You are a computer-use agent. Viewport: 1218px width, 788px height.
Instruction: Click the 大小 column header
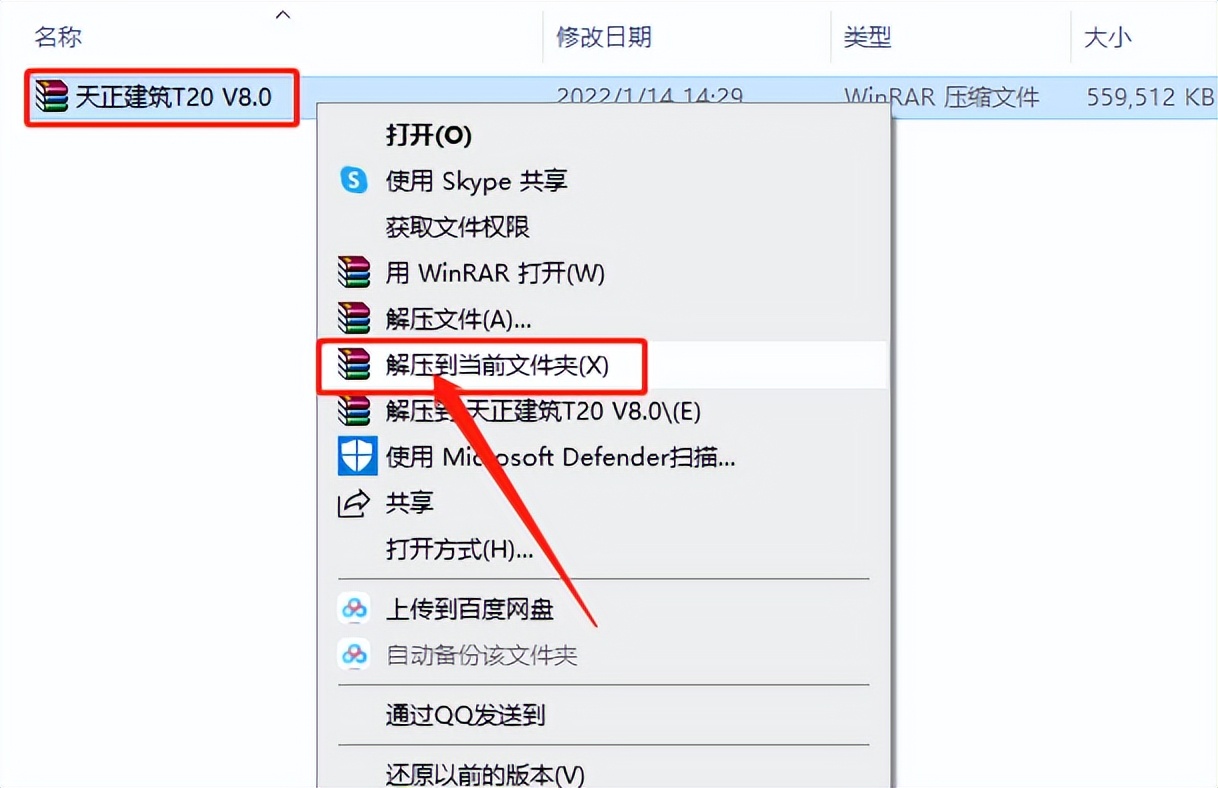pyautogui.click(x=1107, y=38)
